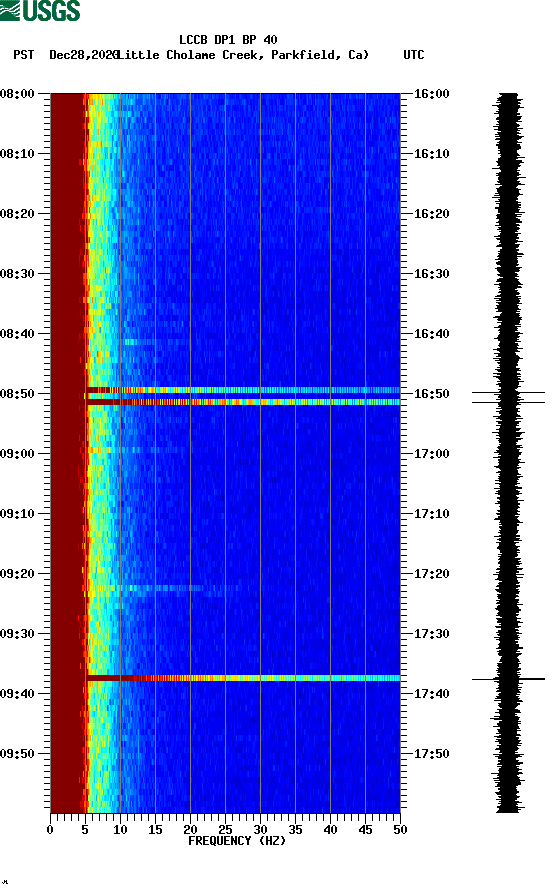Click the 09:40 PST time label
552x893 pixels.
coord(17,694)
